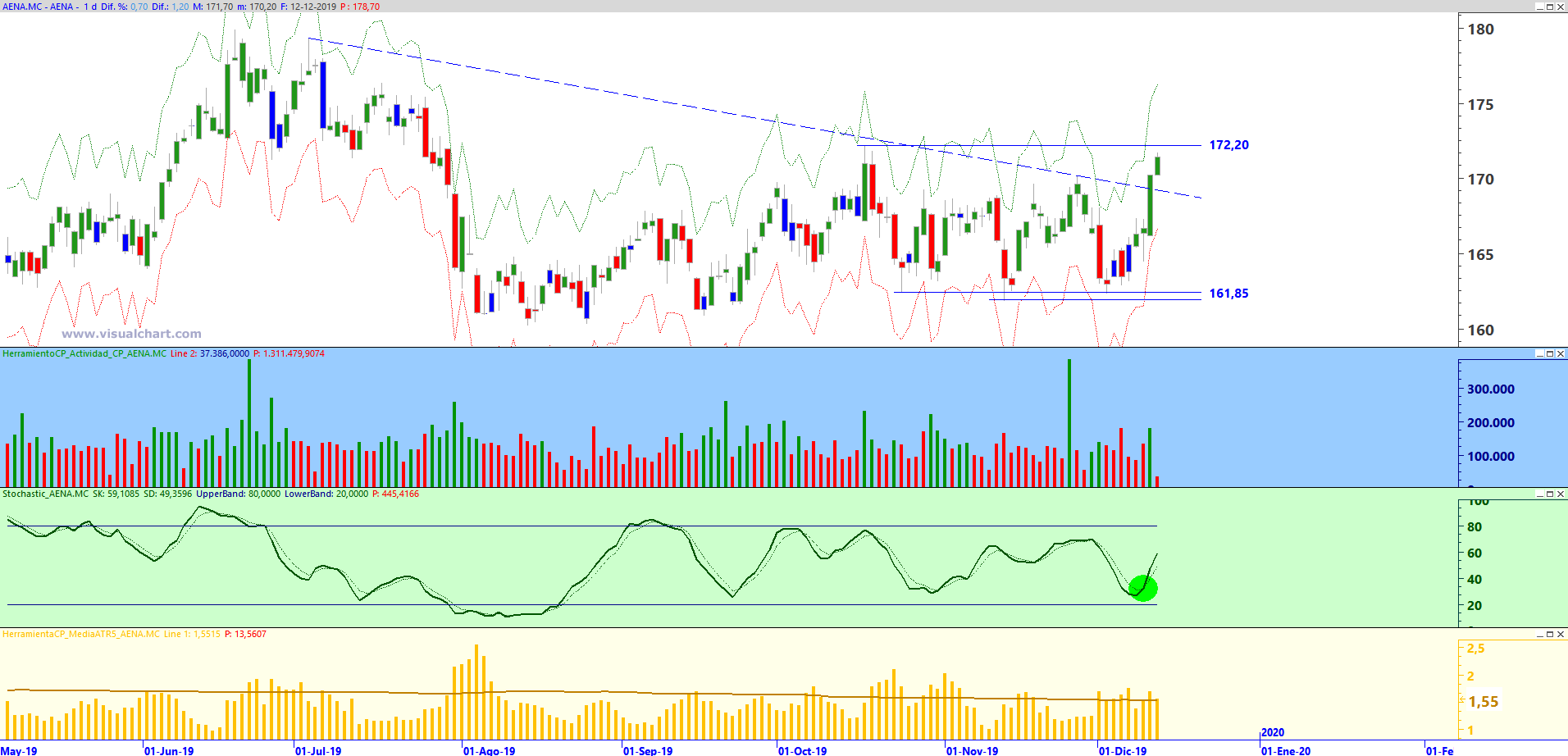The width and height of the screenshot is (1568, 756).
Task: Minimize the MediaATR5 indicator pane
Action: click(1539, 634)
